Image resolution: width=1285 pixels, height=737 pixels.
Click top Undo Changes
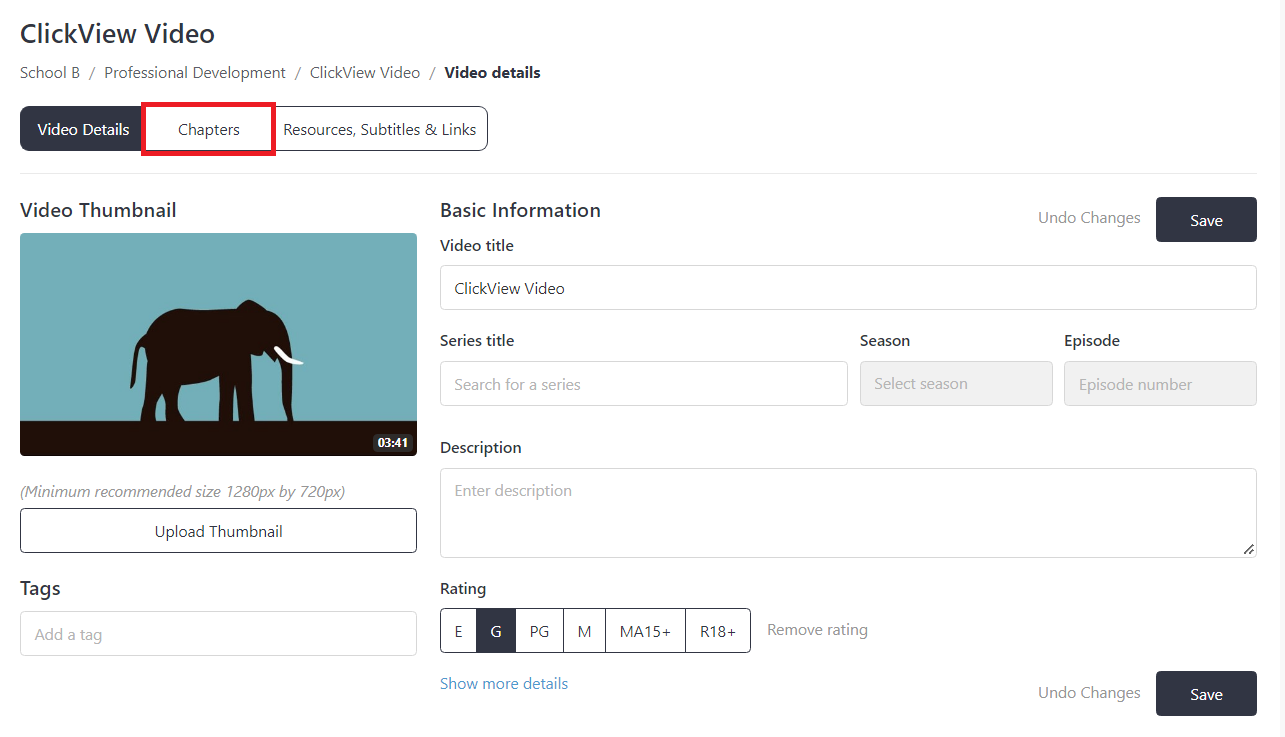click(x=1089, y=218)
